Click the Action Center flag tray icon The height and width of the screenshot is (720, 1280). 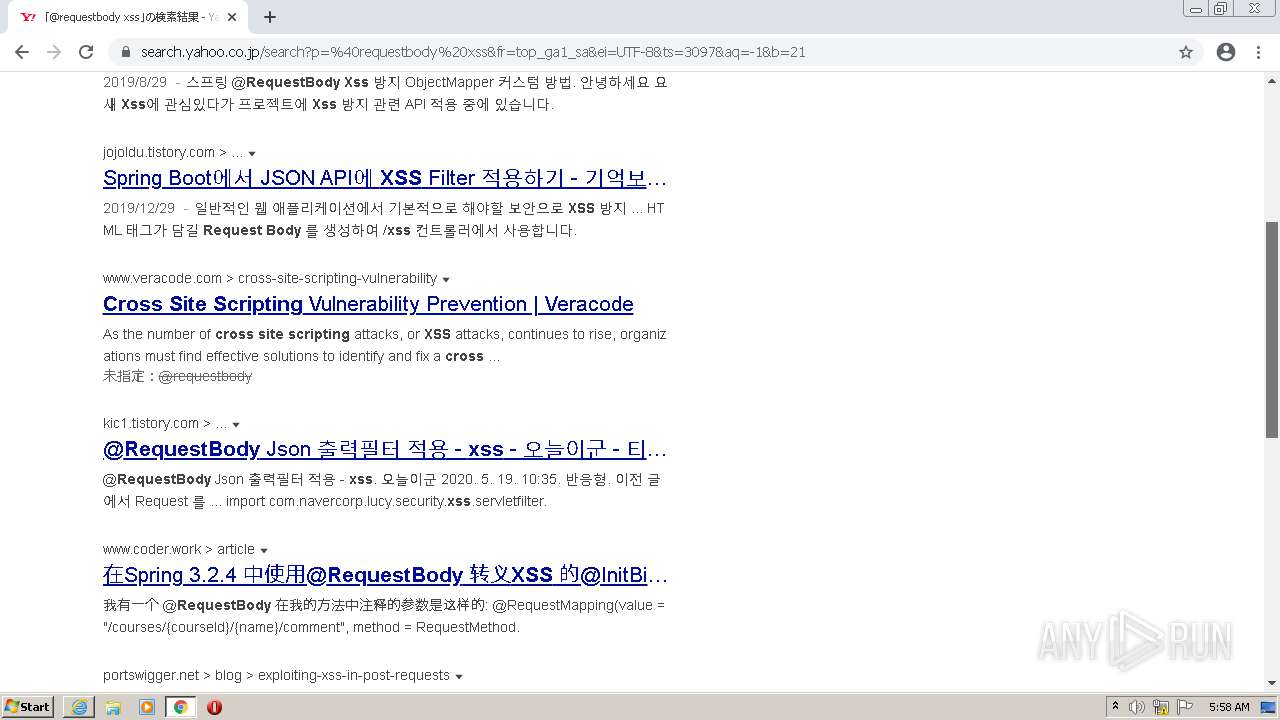tap(1185, 707)
